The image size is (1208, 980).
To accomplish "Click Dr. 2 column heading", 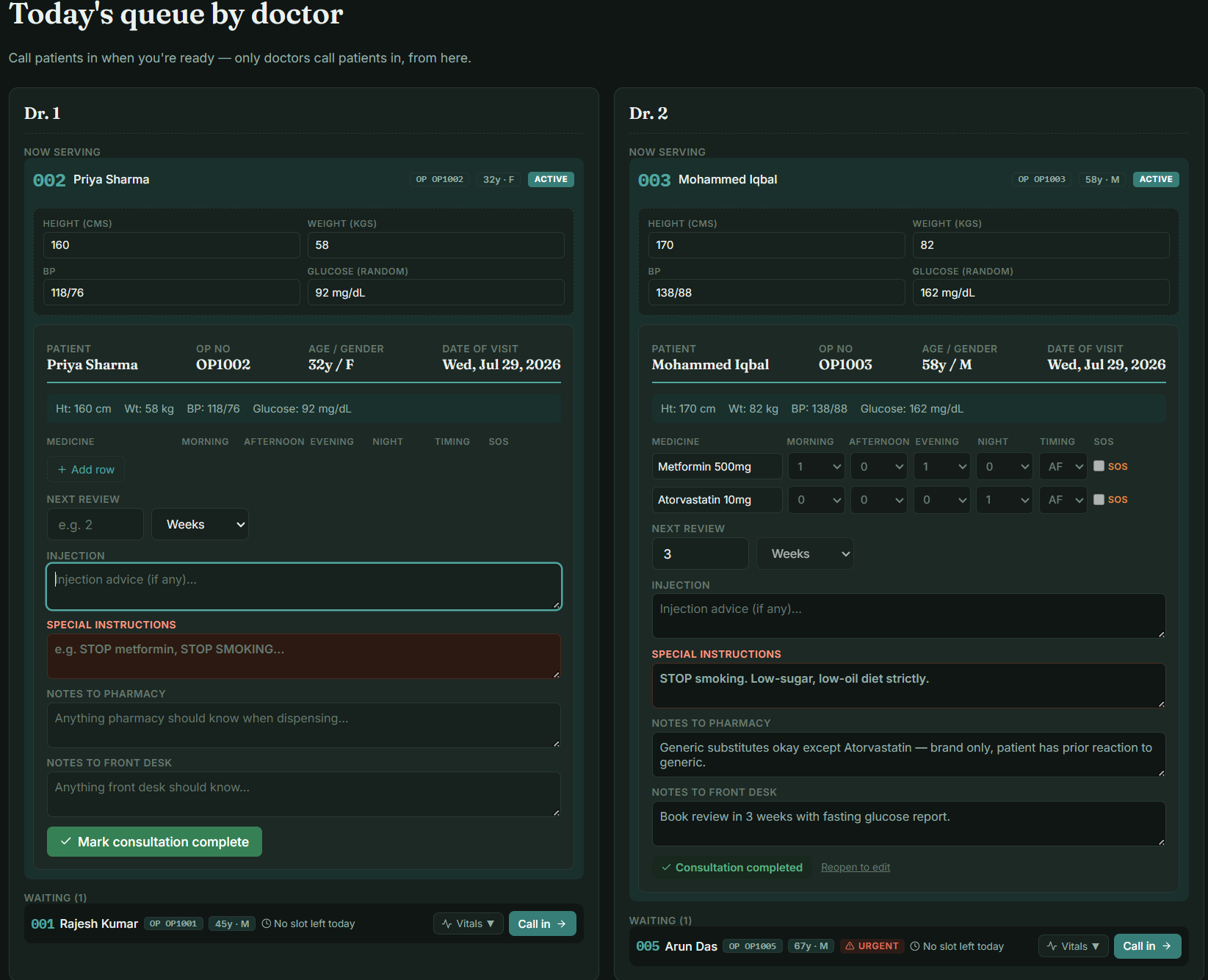I will 648,113.
